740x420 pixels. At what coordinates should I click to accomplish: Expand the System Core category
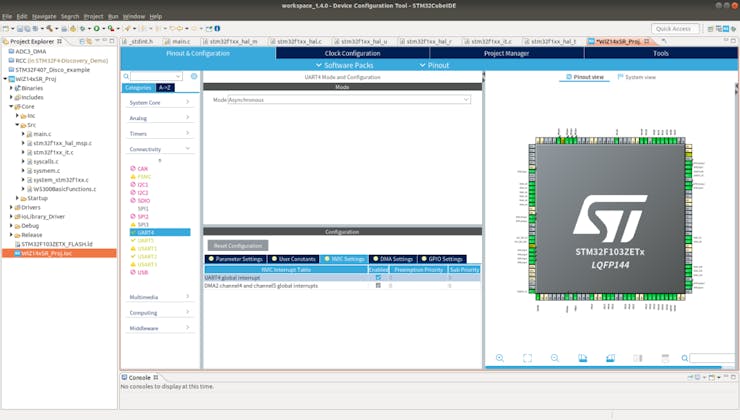coord(160,102)
